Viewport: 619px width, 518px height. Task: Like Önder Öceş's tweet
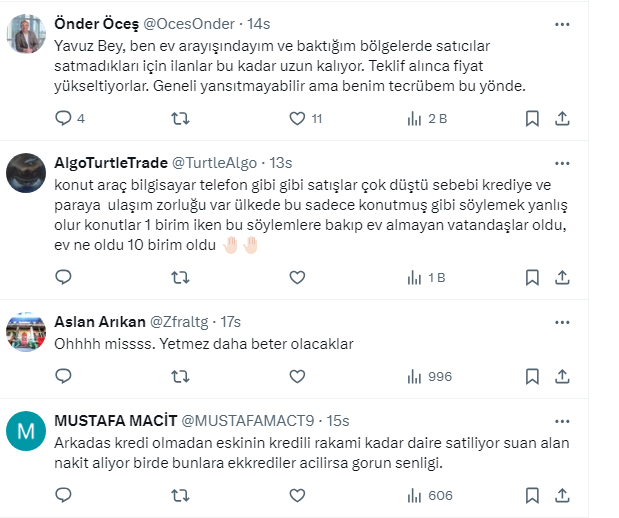(296, 119)
